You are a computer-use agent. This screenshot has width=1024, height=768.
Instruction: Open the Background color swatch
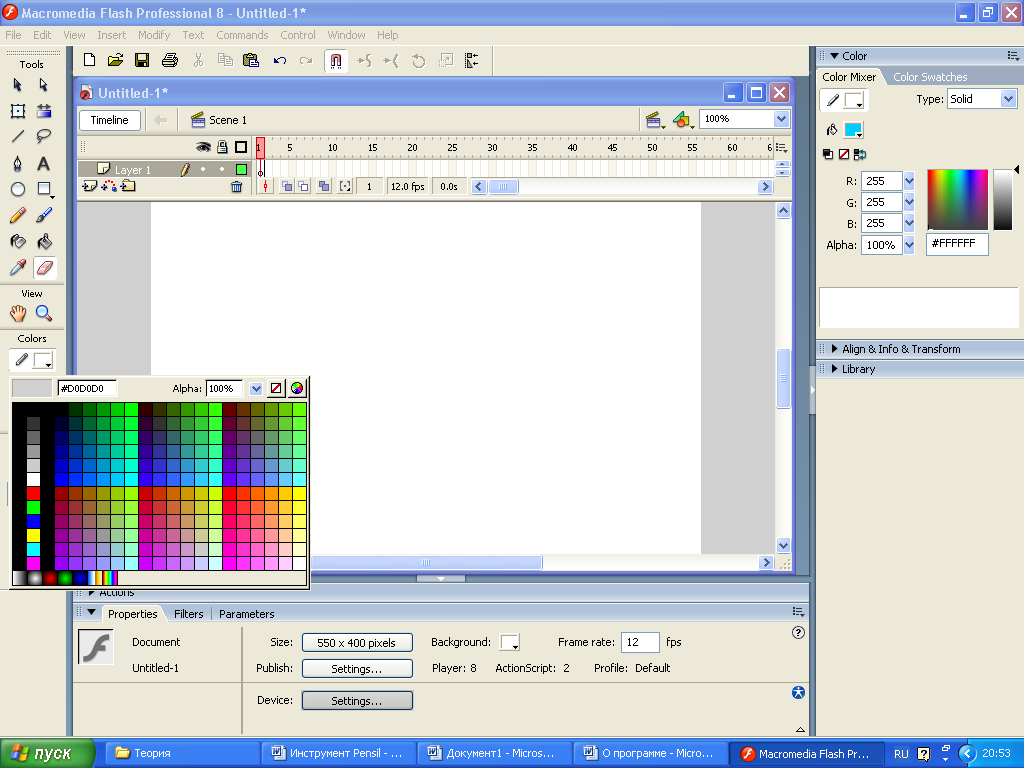[x=509, y=643]
